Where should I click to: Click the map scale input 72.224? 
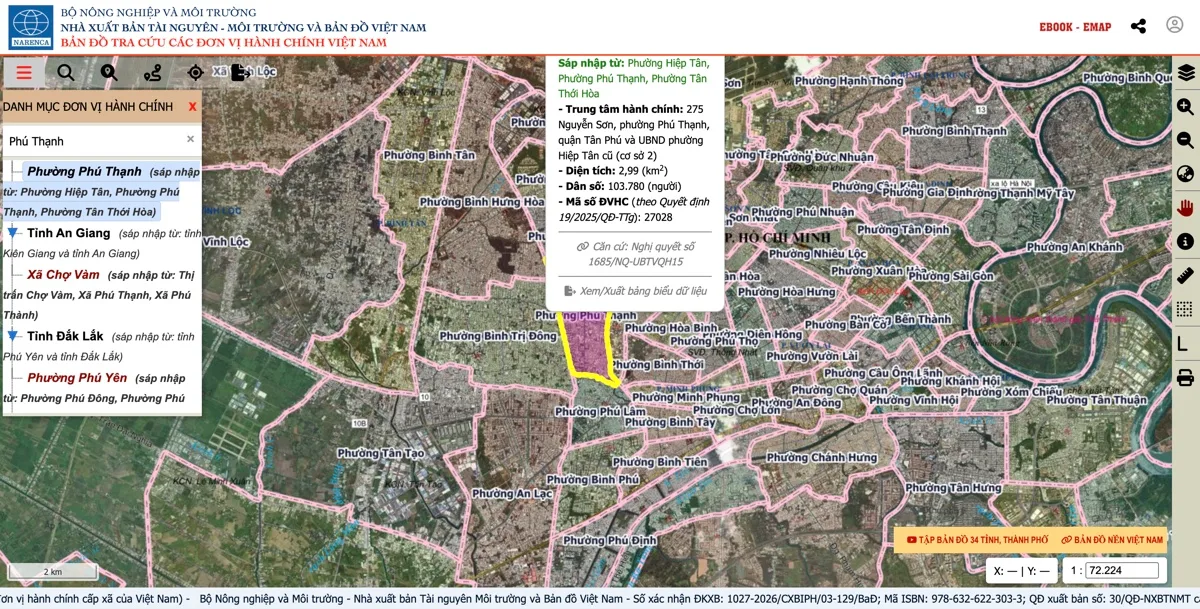pos(1122,570)
